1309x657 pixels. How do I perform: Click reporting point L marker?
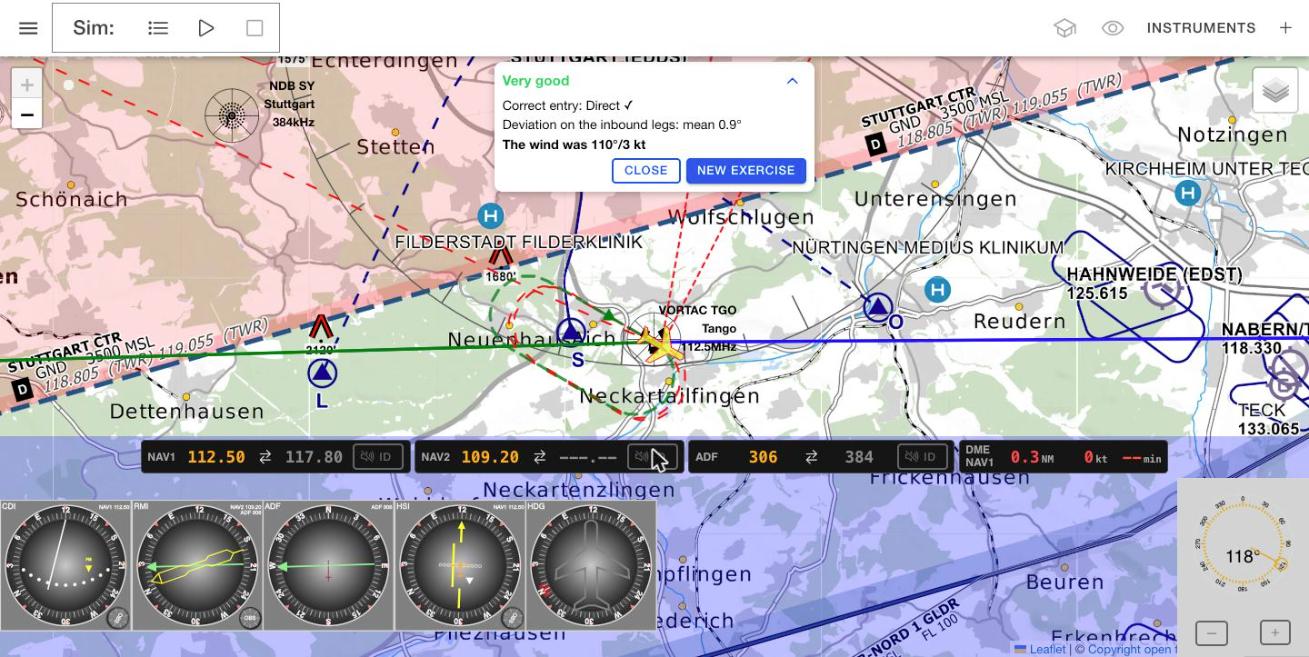321,374
